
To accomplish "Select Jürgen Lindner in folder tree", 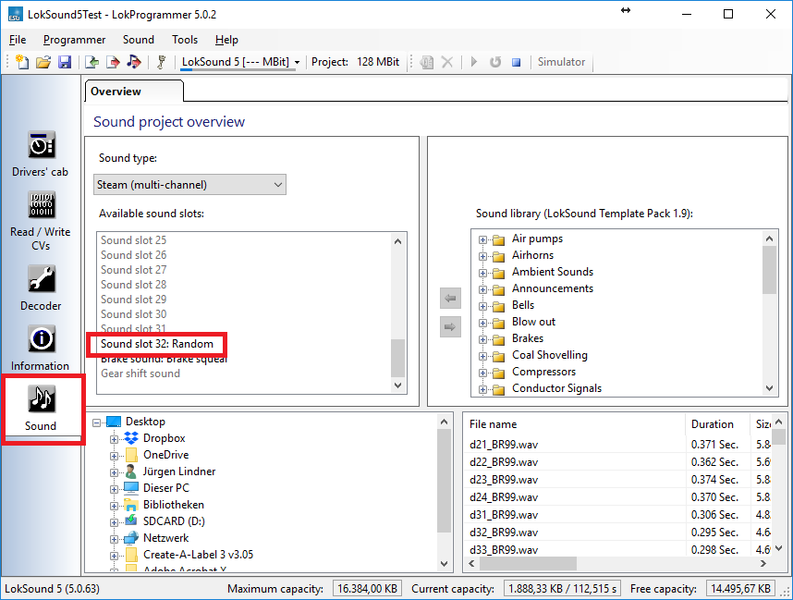I will tap(179, 472).
